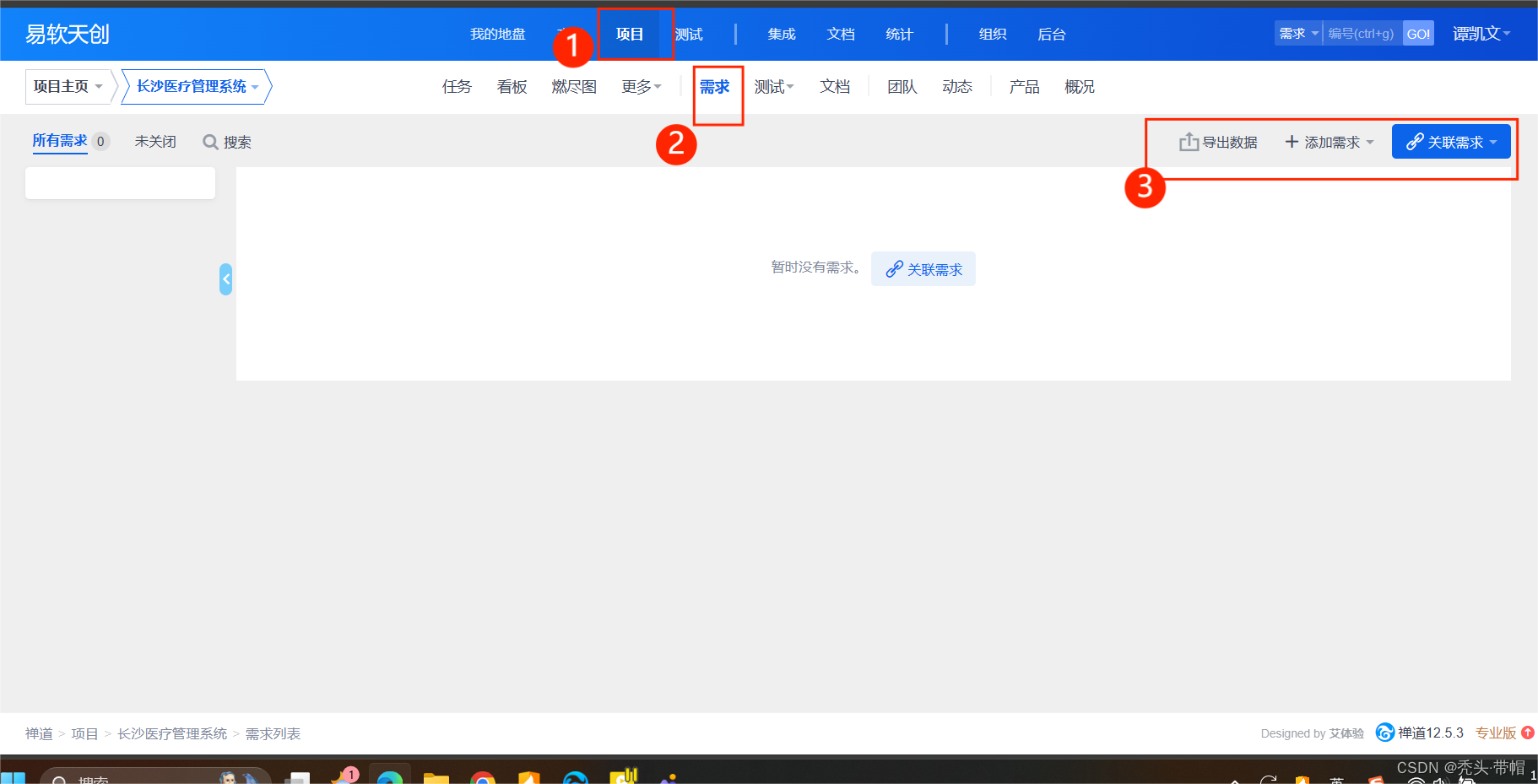
Task: Click 项目 in the footer breadcrumb
Action: pos(84,733)
